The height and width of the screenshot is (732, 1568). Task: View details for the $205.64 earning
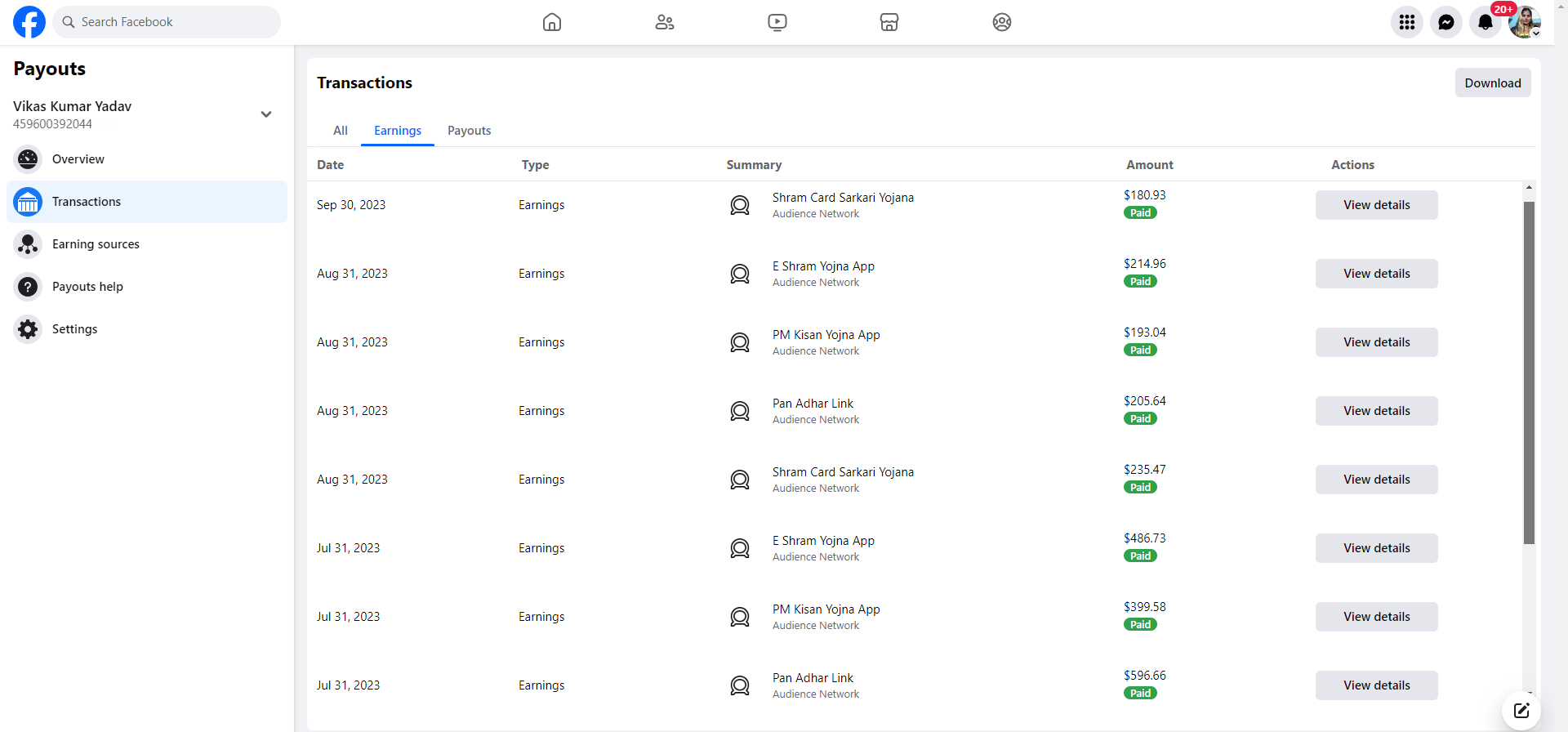click(1377, 411)
